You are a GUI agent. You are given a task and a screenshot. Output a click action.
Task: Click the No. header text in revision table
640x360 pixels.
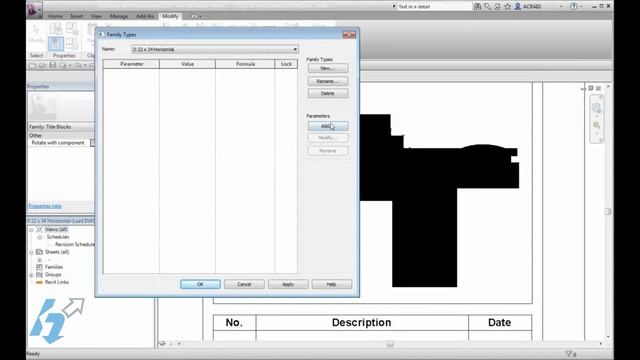point(234,322)
